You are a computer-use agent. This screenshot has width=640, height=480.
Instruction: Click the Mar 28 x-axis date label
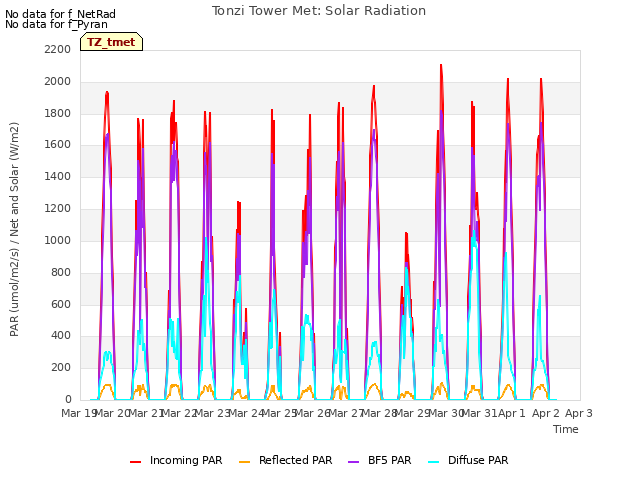pos(379,413)
